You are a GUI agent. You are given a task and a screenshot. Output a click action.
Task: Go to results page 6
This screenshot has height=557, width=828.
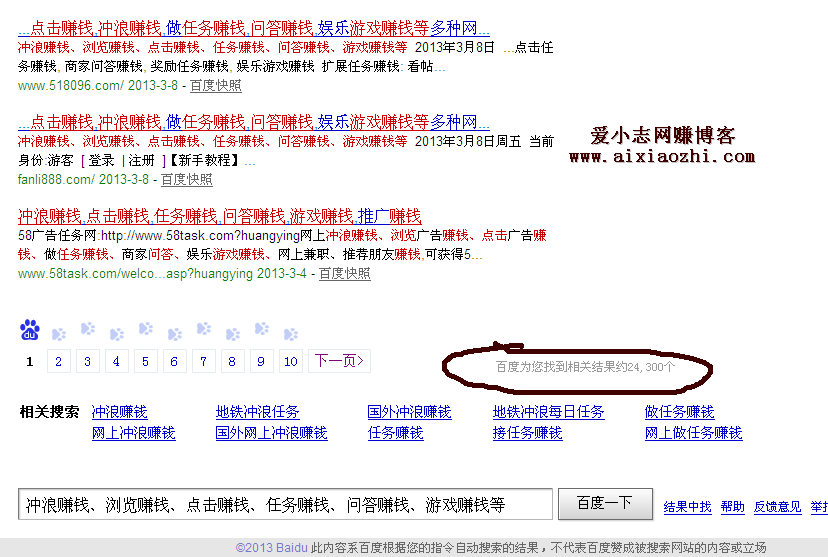coord(175,362)
